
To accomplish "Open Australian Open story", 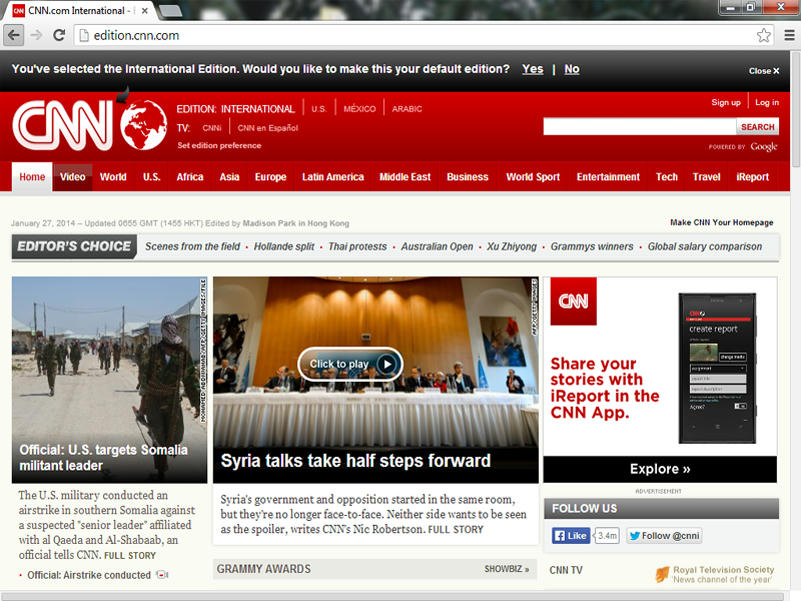I will pyautogui.click(x=437, y=246).
